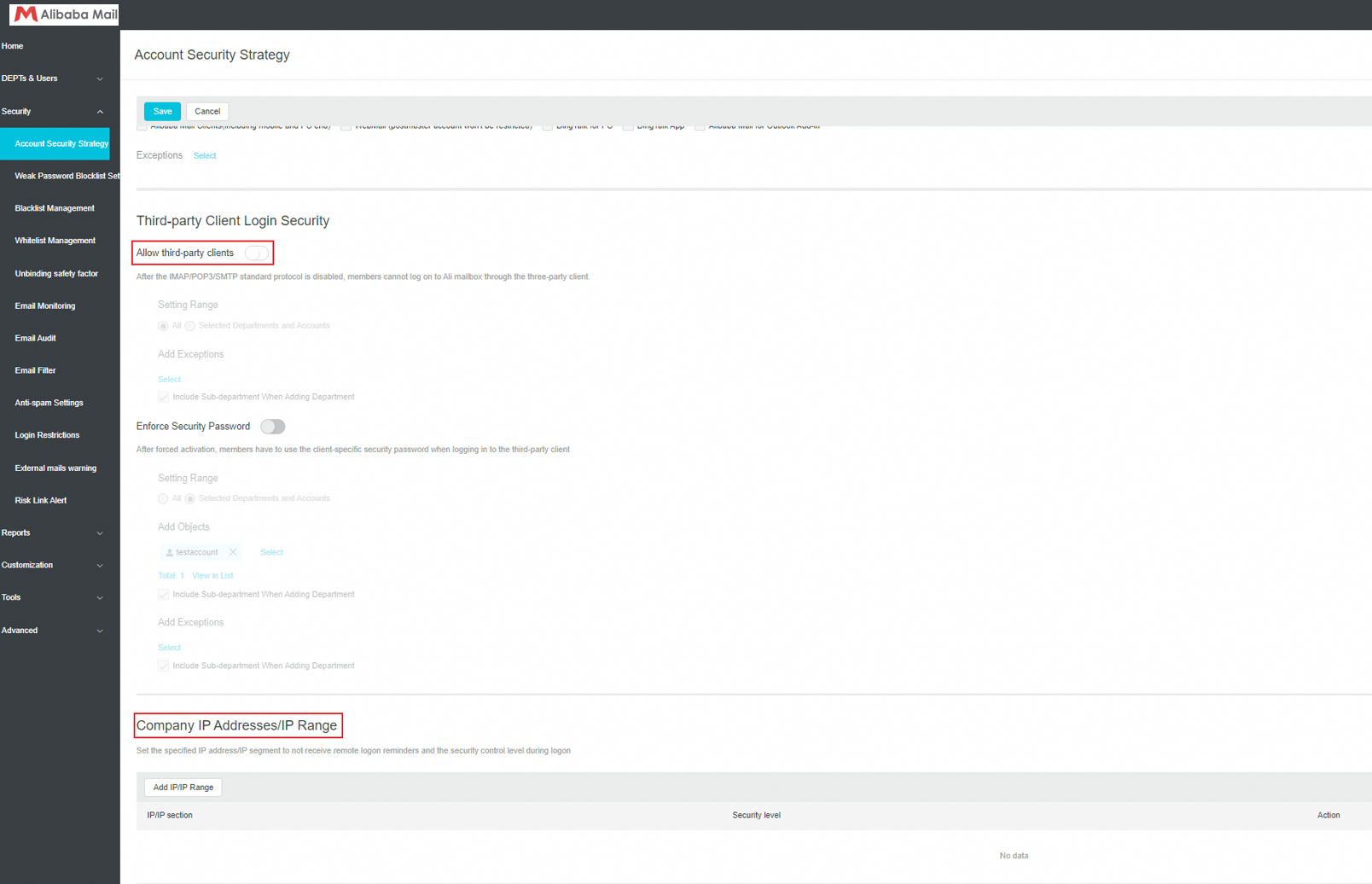The width and height of the screenshot is (1372, 884).
Task: Toggle the Enforce Security Password switch
Action: coord(273,427)
